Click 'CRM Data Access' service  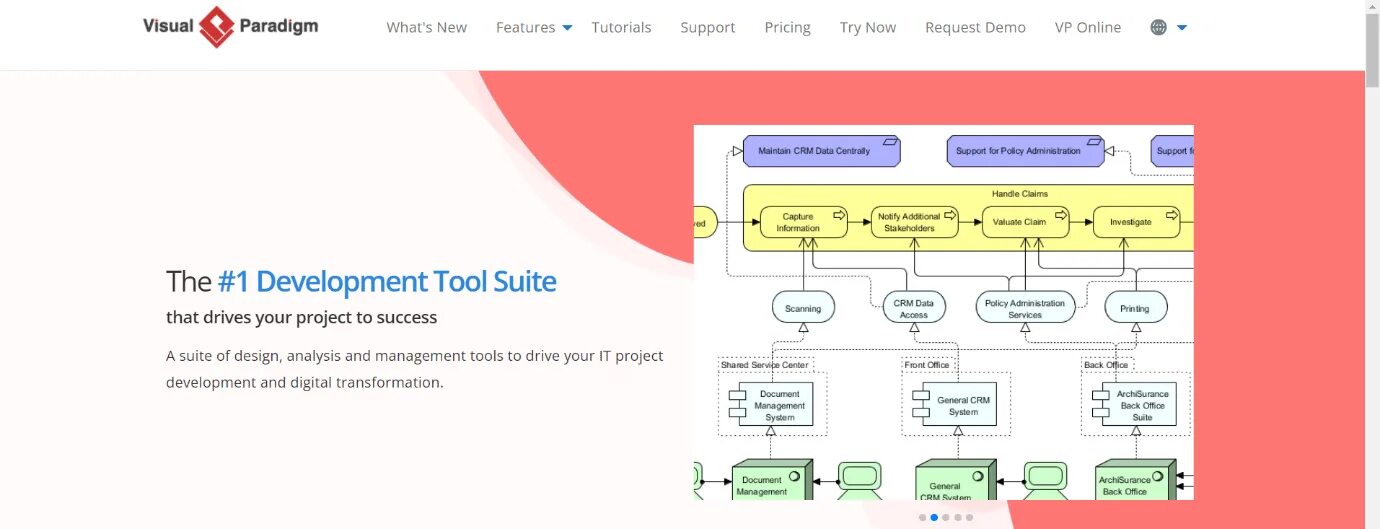tap(914, 308)
